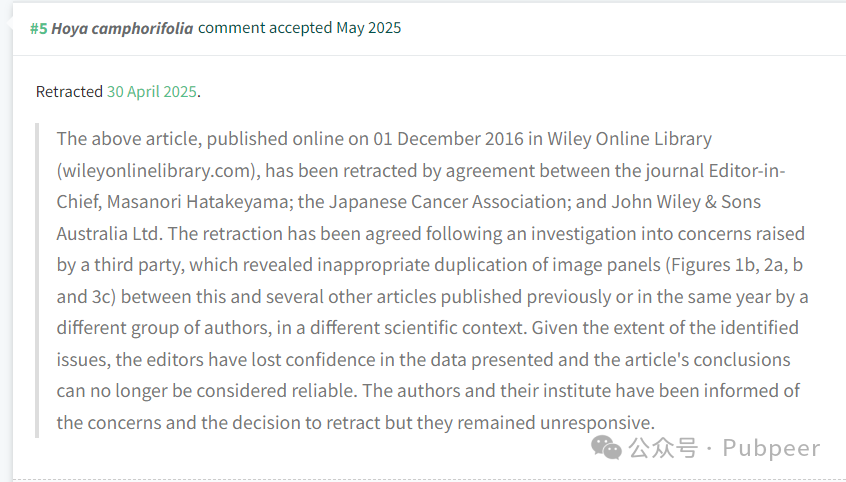Click the comment pointer arrow beside #5 header
Screen dimensions: 846x482
9,24
